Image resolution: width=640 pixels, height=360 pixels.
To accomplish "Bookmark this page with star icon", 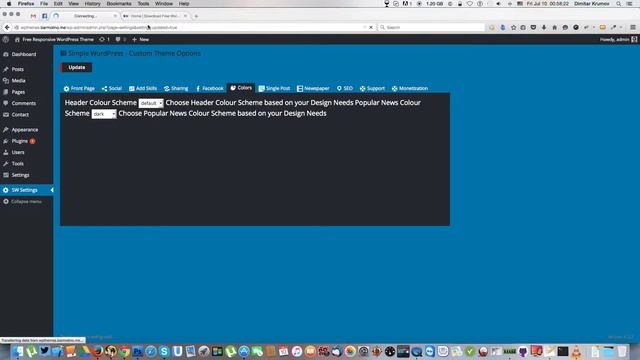I will (513, 27).
